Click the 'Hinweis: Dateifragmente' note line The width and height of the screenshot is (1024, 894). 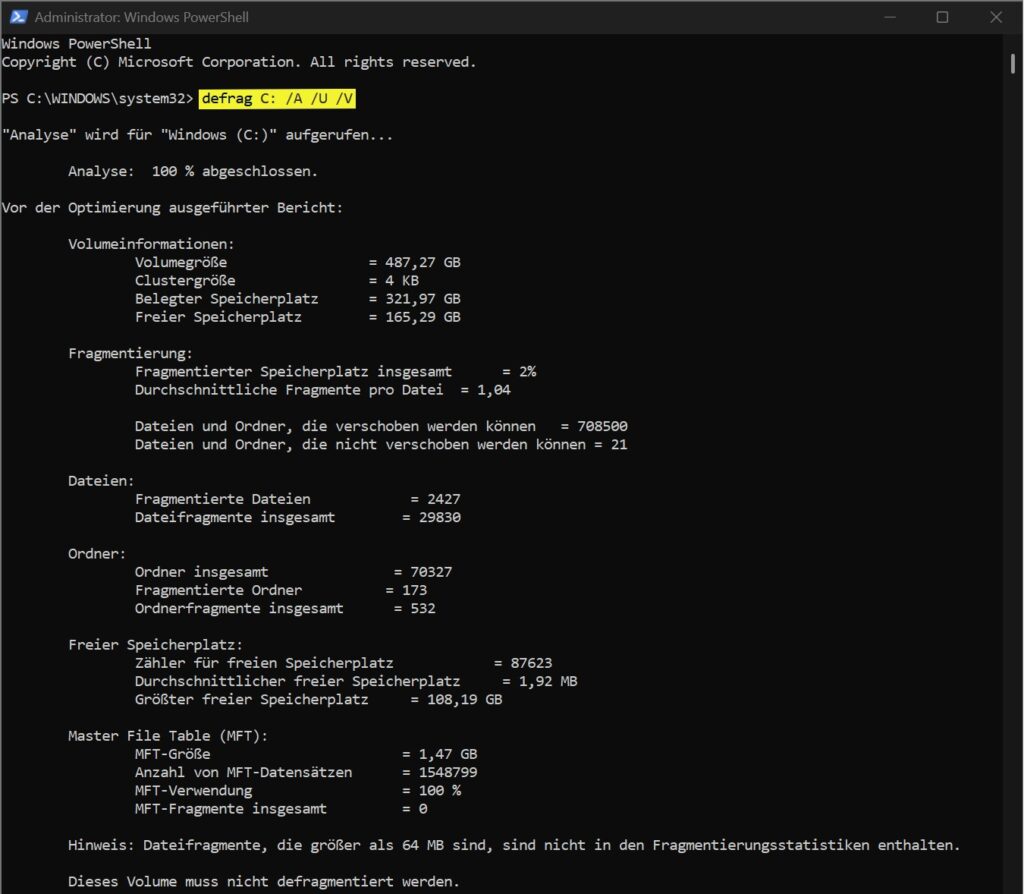click(x=514, y=845)
